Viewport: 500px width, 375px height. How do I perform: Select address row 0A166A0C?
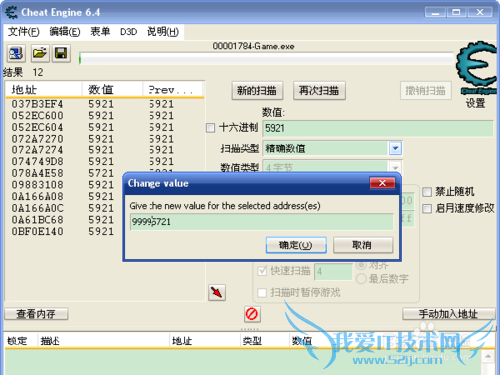(37, 208)
